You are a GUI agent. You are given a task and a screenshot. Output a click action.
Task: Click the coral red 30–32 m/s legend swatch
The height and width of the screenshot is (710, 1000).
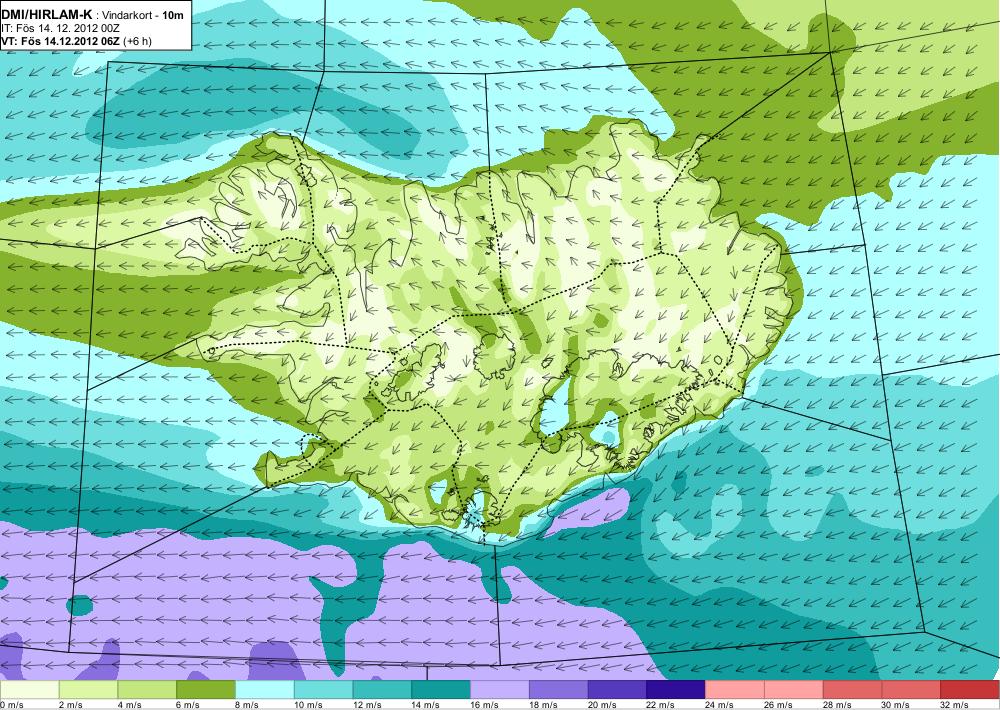(x=911, y=690)
